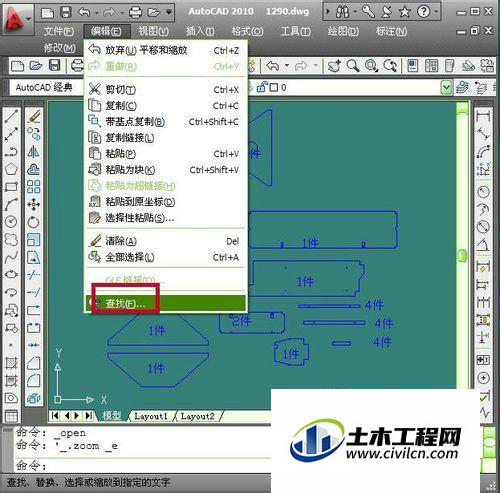Open the 文件(F) menu
The width and height of the screenshot is (500, 493).
pos(58,31)
